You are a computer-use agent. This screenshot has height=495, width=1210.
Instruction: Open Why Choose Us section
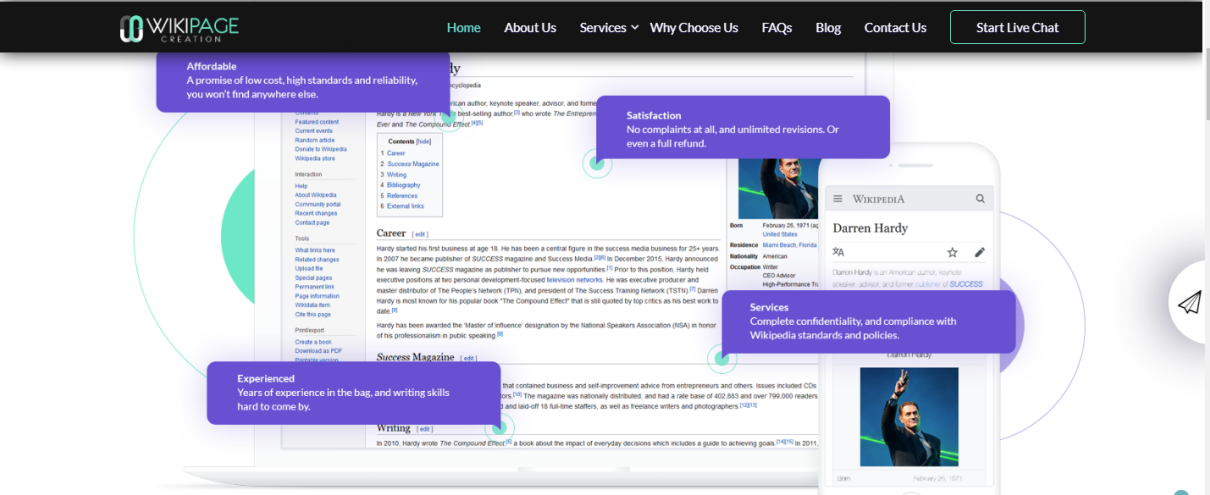(694, 28)
